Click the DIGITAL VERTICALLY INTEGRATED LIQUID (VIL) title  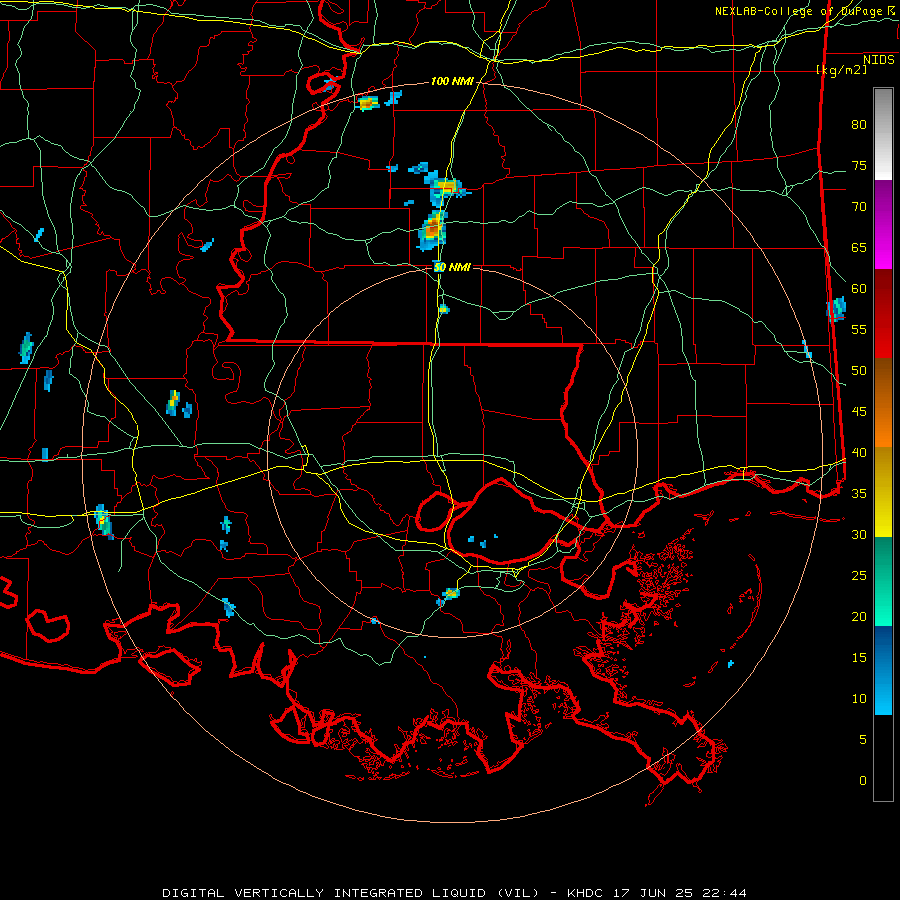(351, 893)
